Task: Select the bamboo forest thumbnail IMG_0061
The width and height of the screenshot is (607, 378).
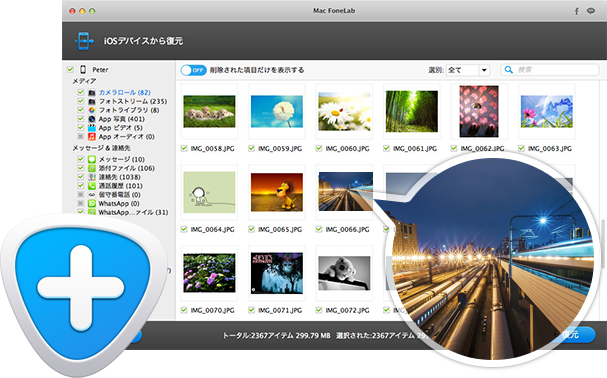Action: click(x=412, y=112)
